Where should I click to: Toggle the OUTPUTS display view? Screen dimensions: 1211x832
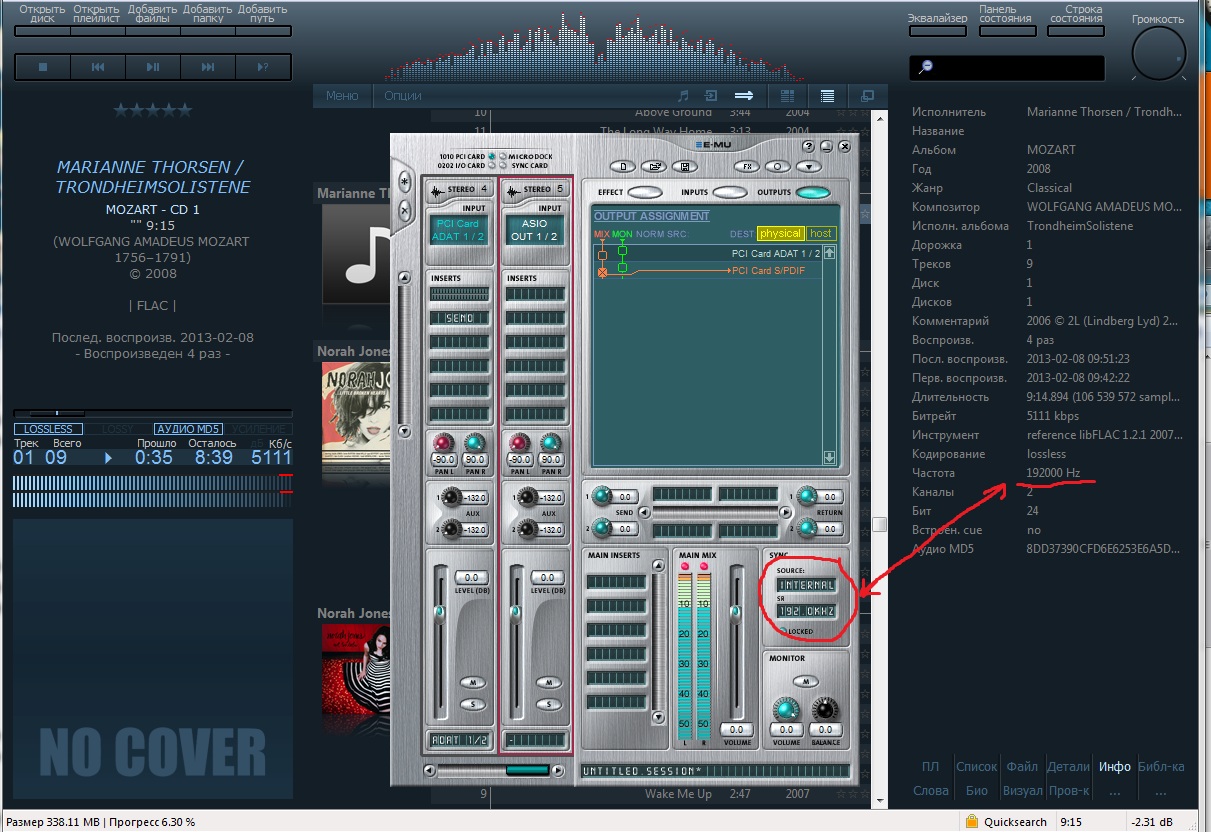(813, 192)
